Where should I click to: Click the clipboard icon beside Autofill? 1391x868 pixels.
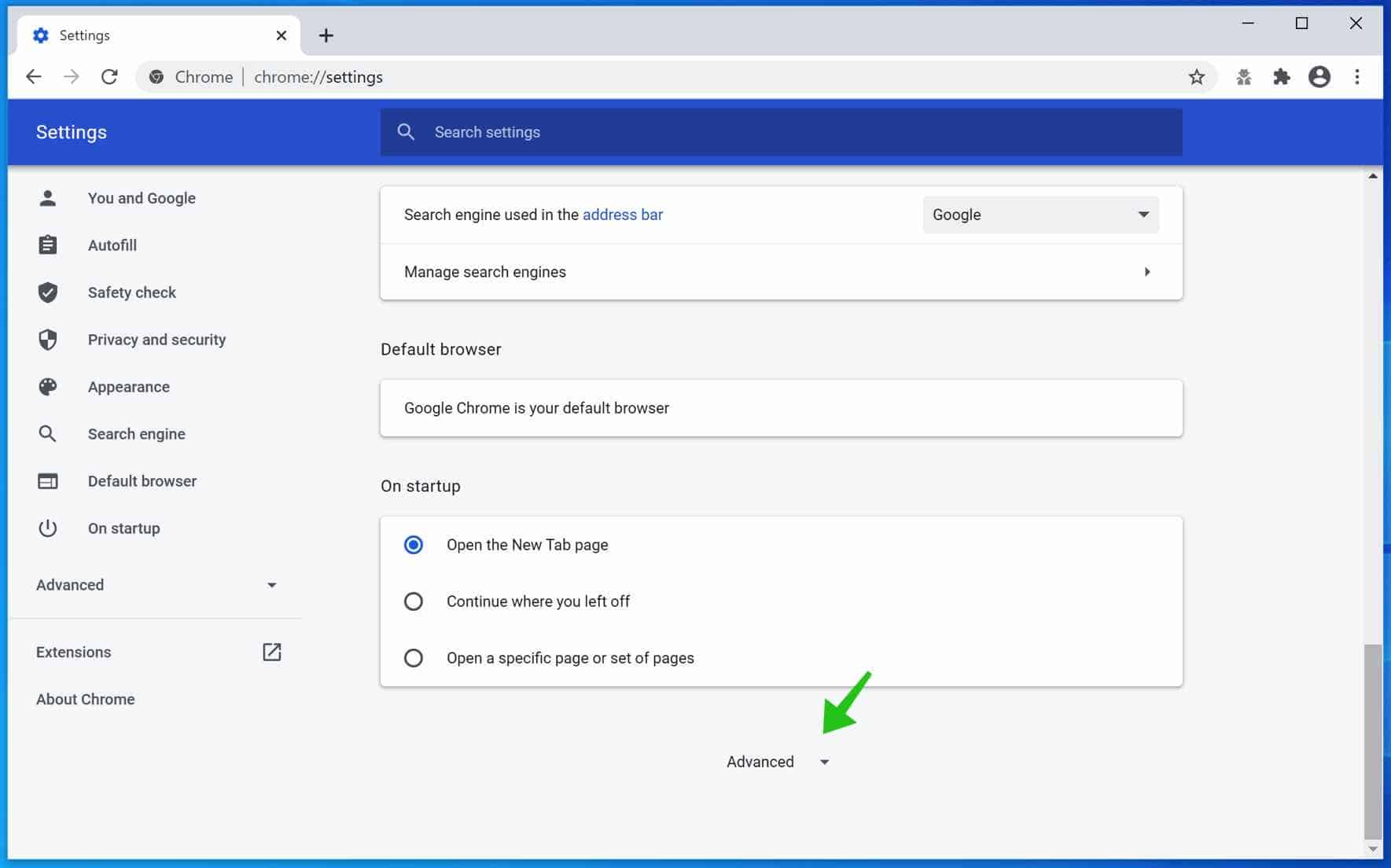pyautogui.click(x=48, y=245)
